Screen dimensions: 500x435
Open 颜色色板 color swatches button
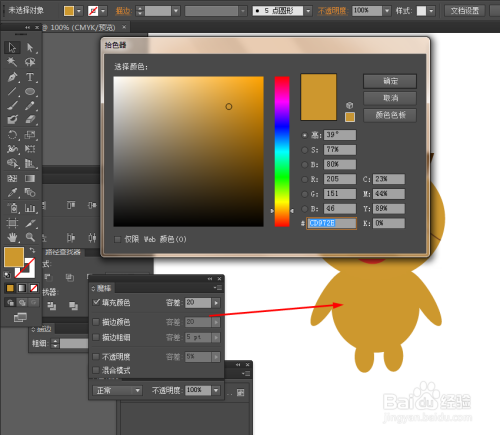390,115
